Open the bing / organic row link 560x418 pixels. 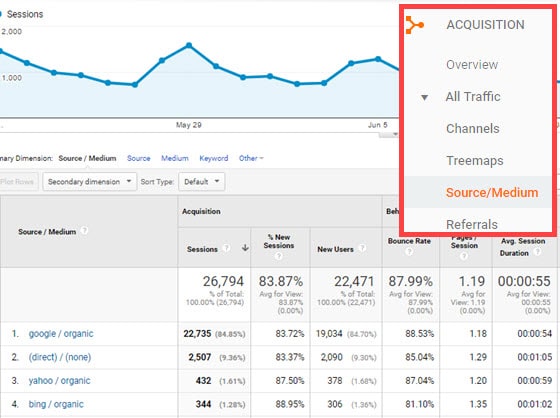56,404
